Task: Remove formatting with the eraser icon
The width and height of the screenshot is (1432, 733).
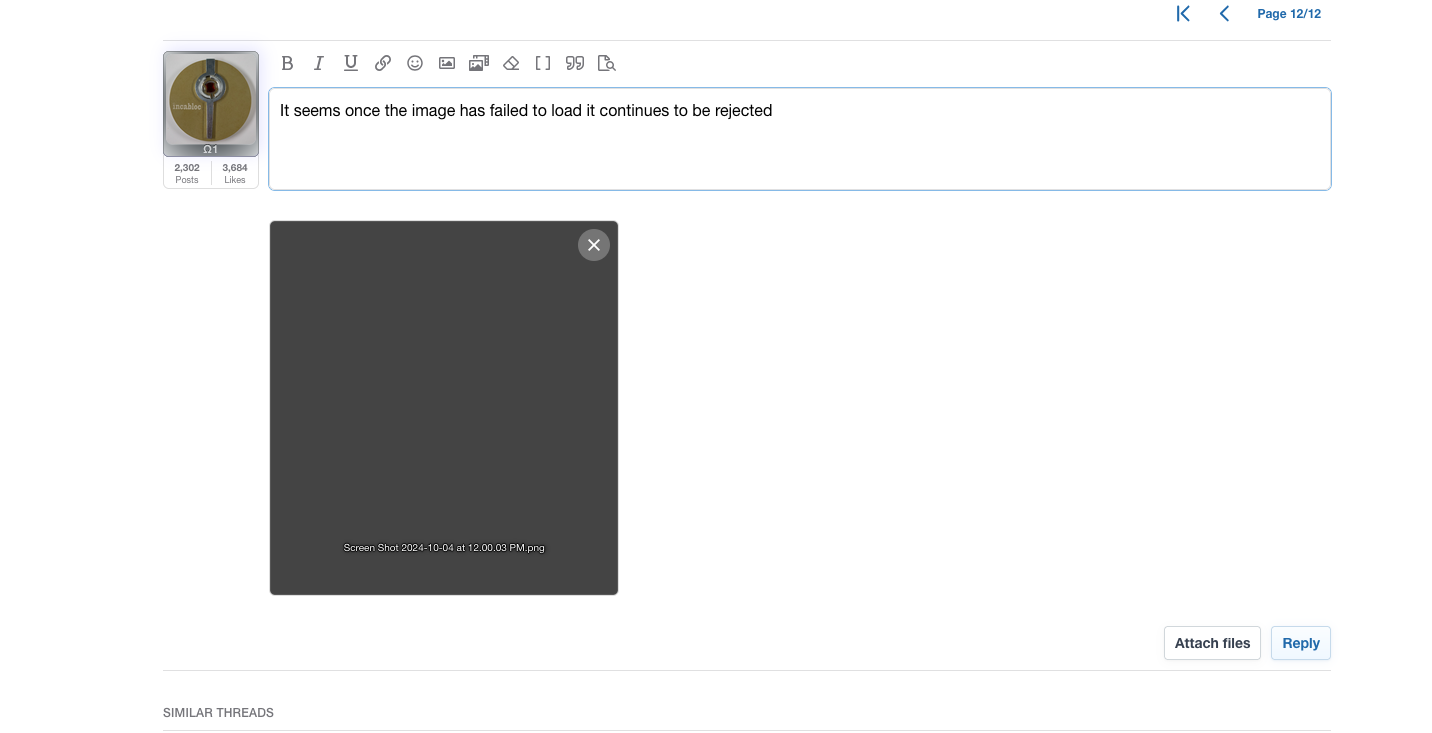Action: (x=511, y=63)
